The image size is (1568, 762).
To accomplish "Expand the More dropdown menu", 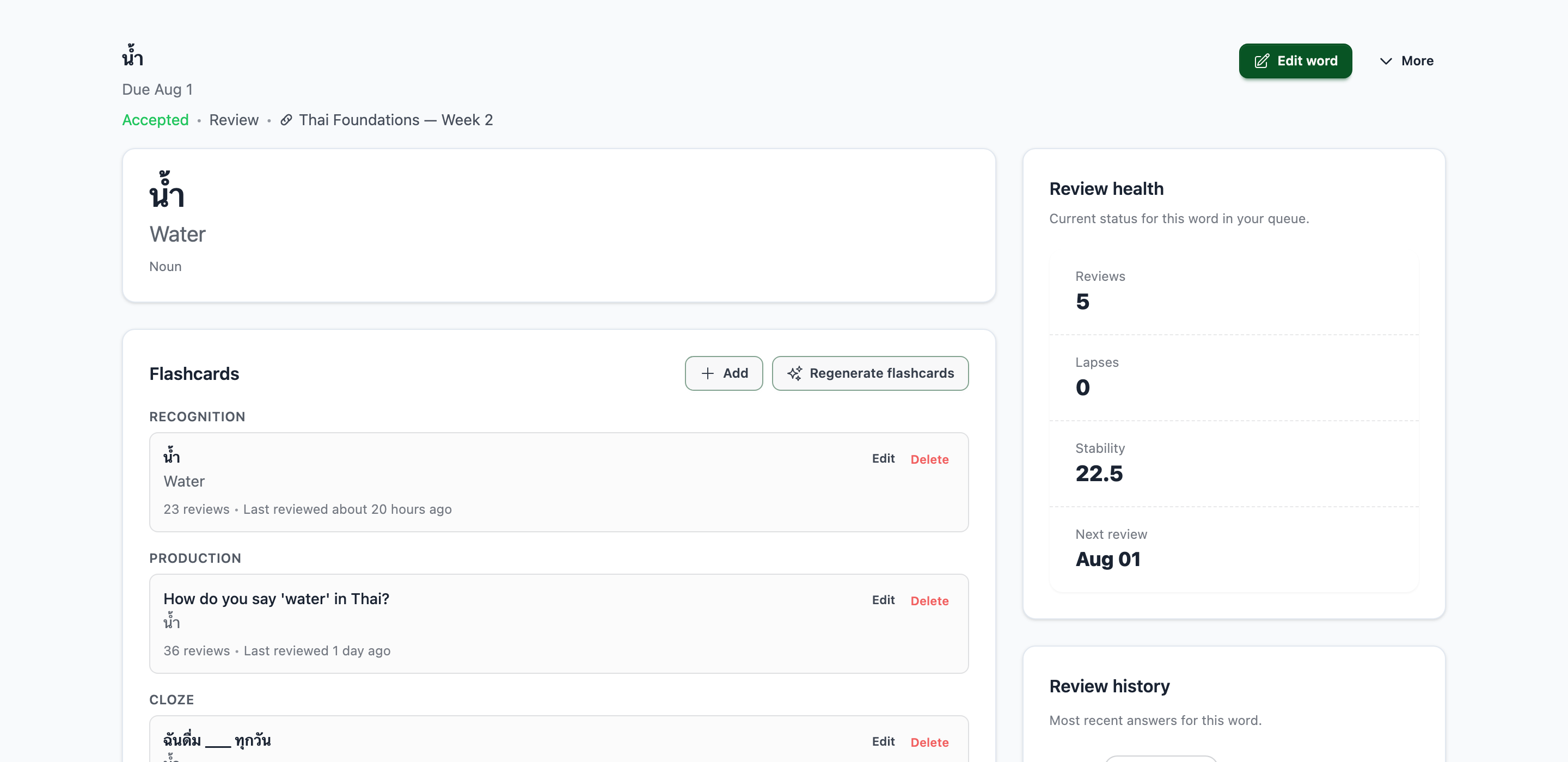I will pos(1406,61).
